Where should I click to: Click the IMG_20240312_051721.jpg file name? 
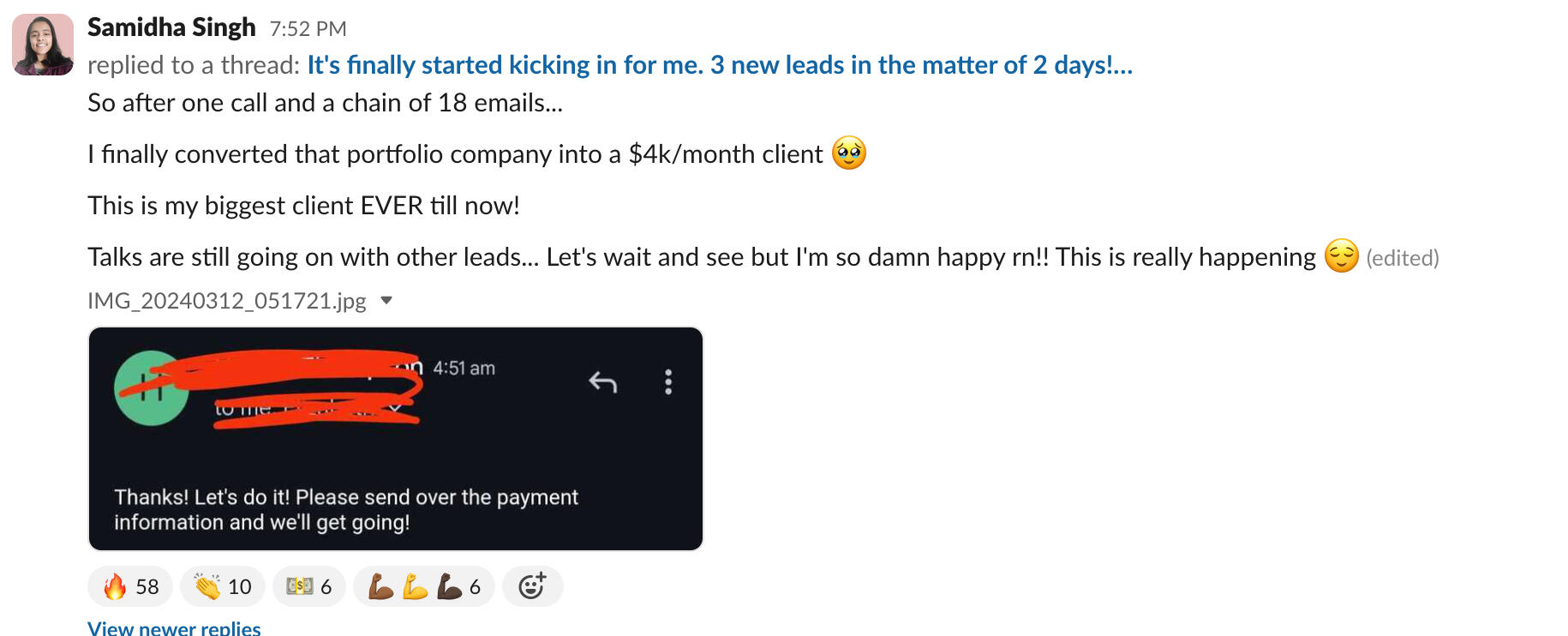(226, 301)
